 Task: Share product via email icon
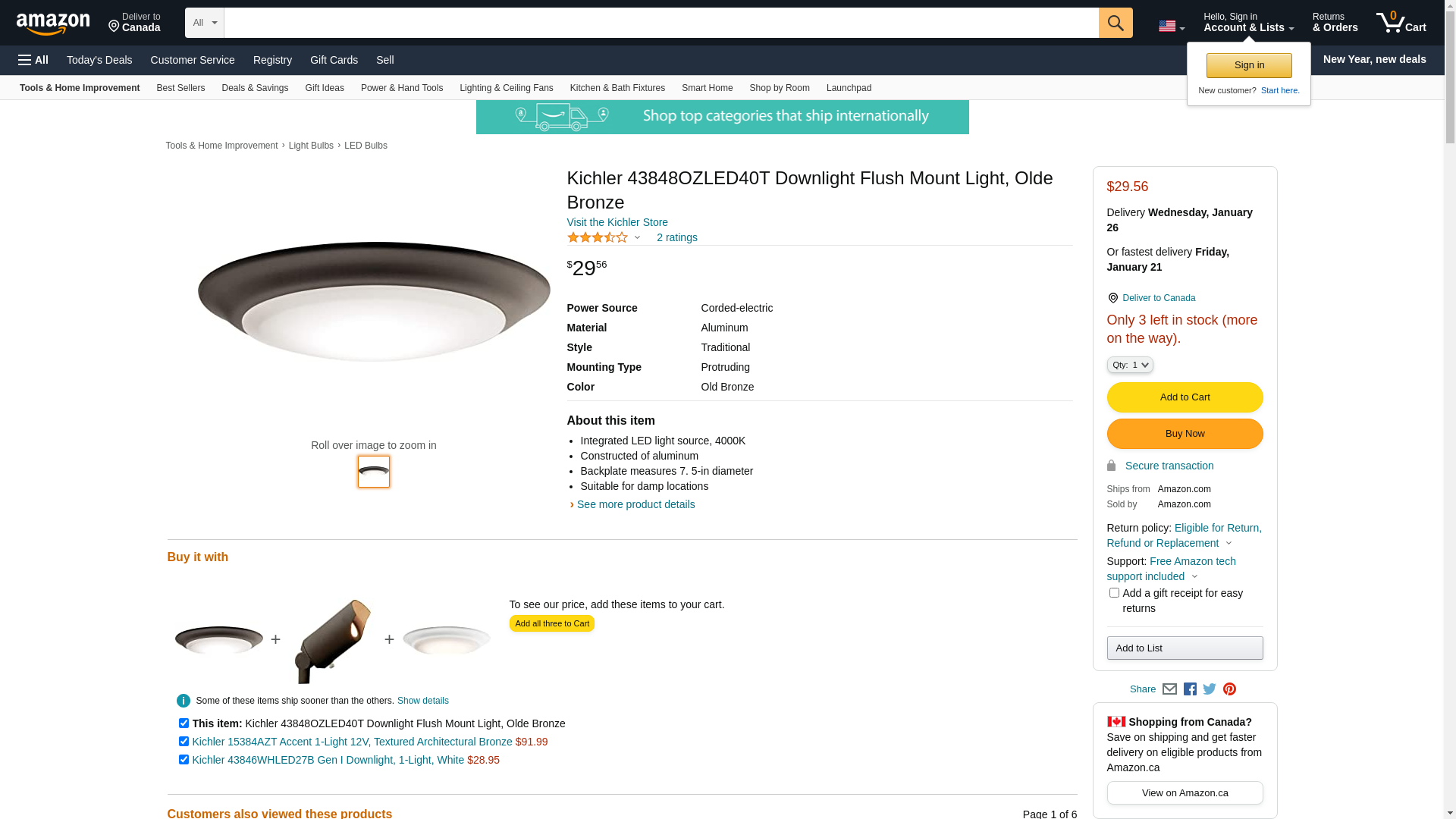(1169, 689)
